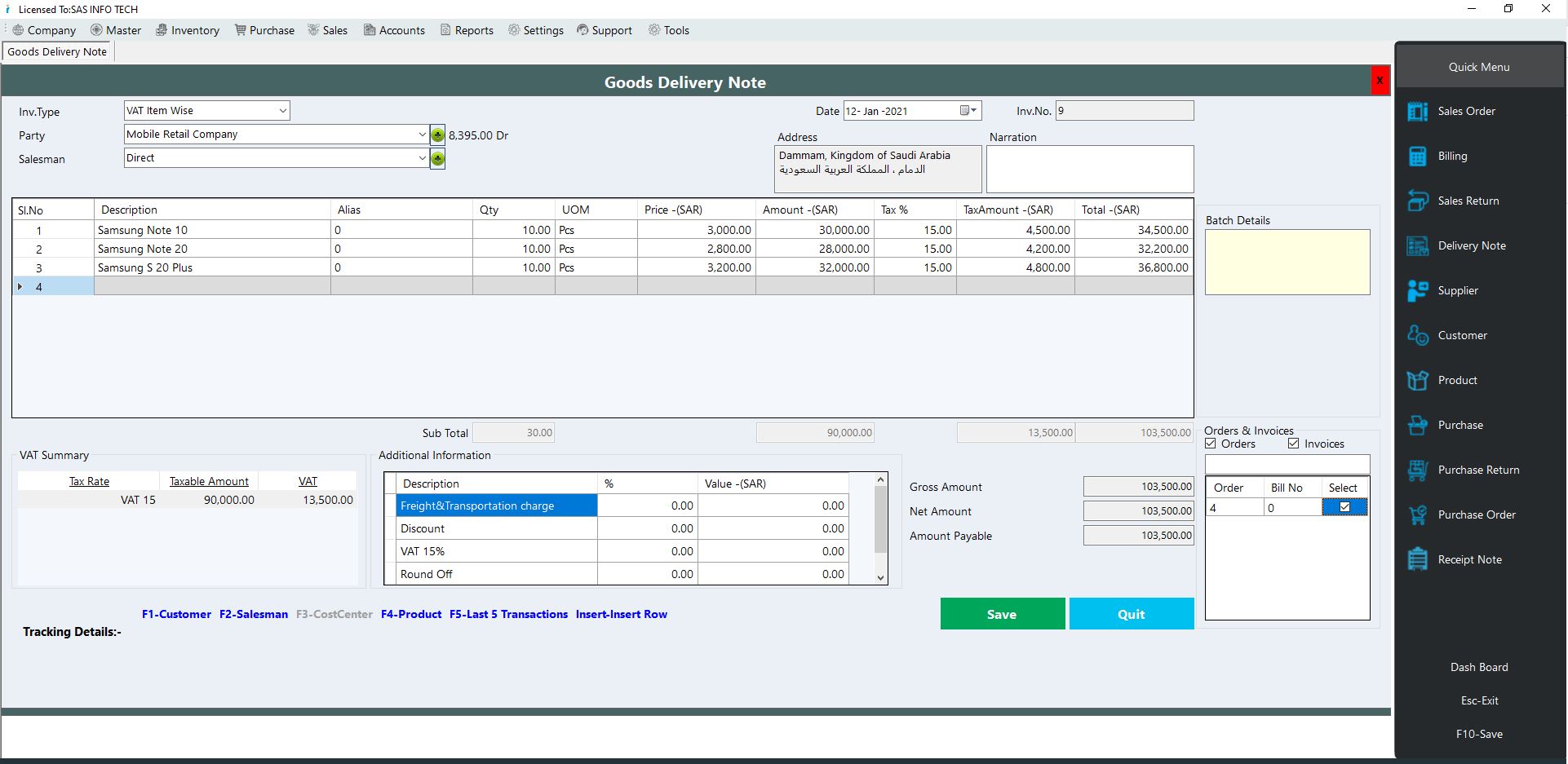Open Supplier icon in Quick Menu

coord(1418,290)
